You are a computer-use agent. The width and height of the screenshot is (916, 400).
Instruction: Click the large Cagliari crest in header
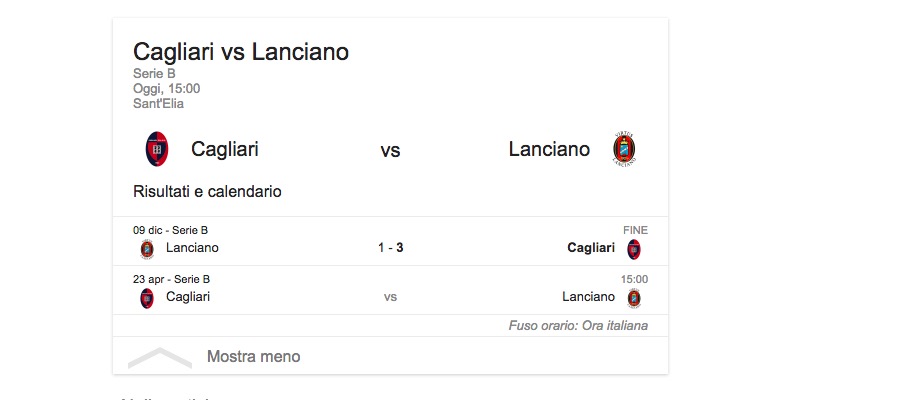click(156, 149)
